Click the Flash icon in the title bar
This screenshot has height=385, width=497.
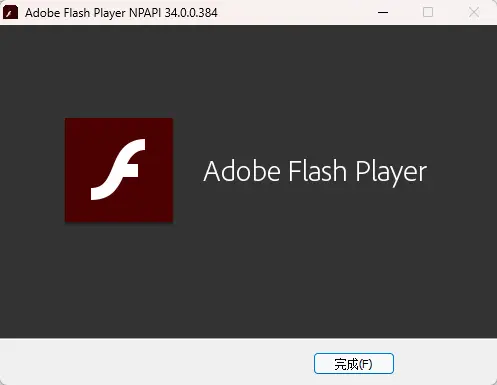pyautogui.click(x=10, y=13)
